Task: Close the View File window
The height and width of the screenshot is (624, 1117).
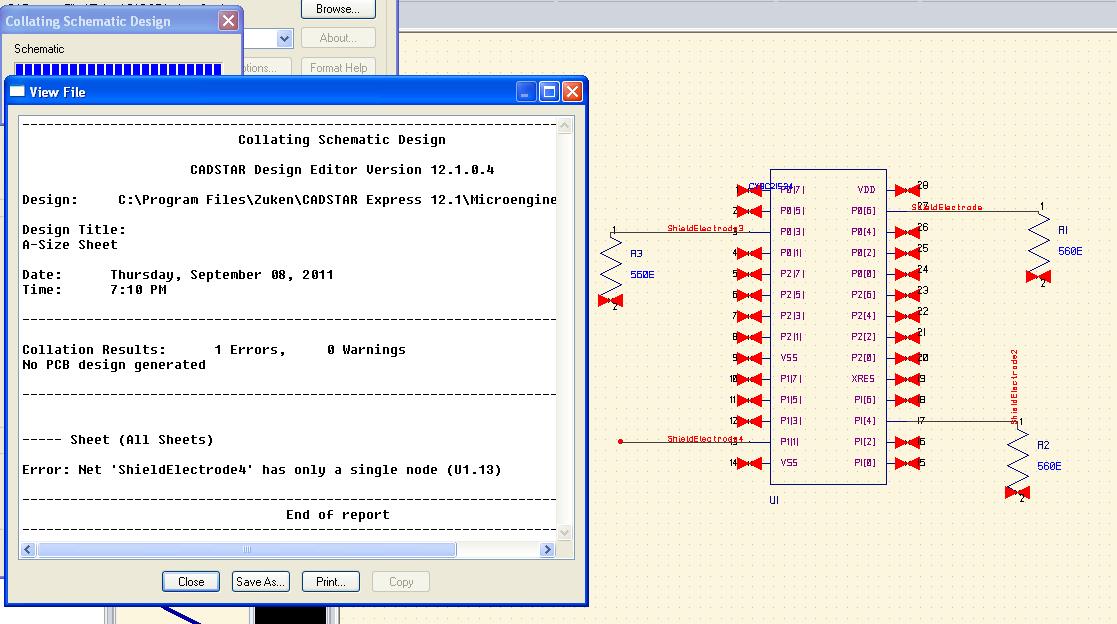Action: (x=573, y=91)
